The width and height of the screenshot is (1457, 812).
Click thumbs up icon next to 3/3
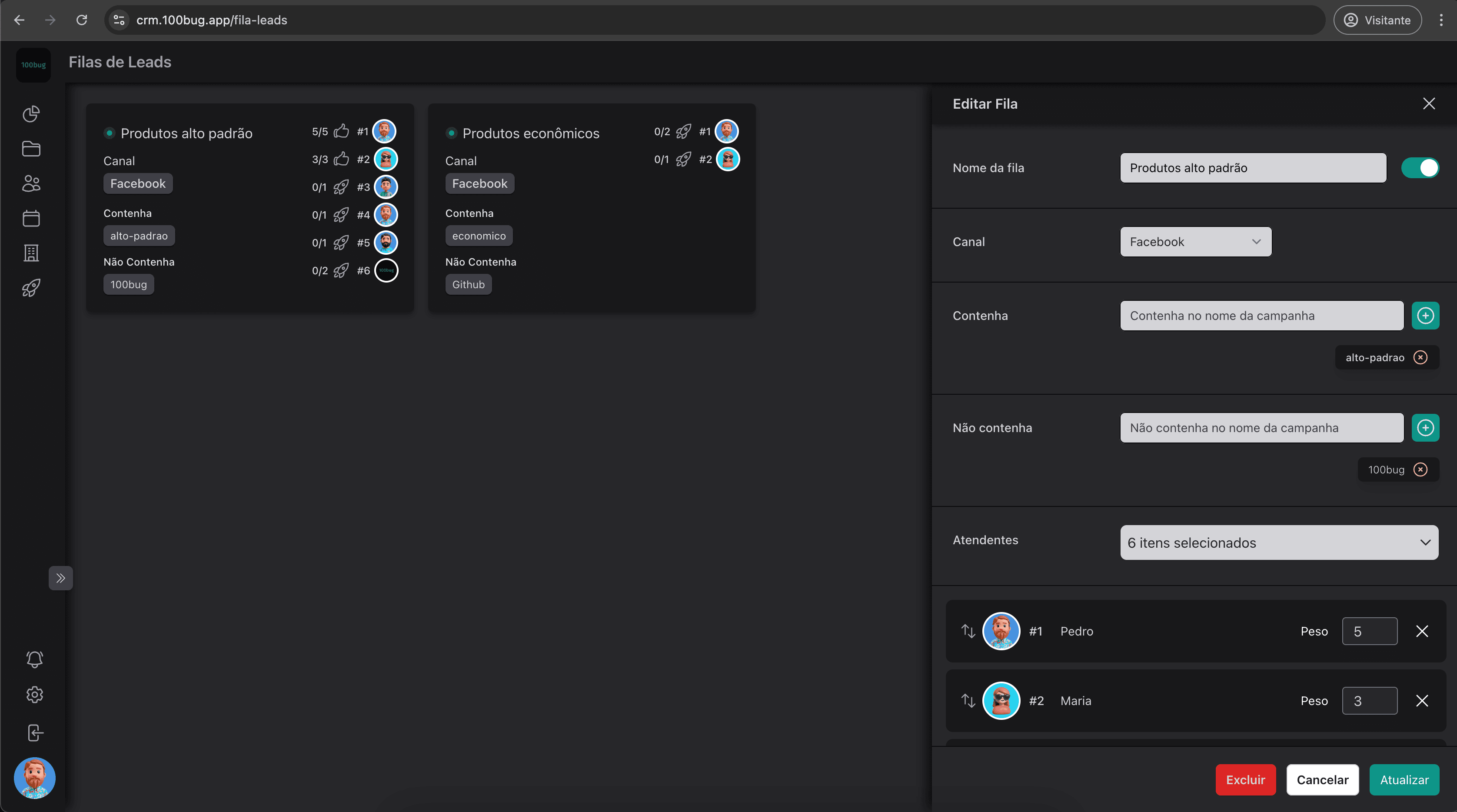click(x=341, y=159)
